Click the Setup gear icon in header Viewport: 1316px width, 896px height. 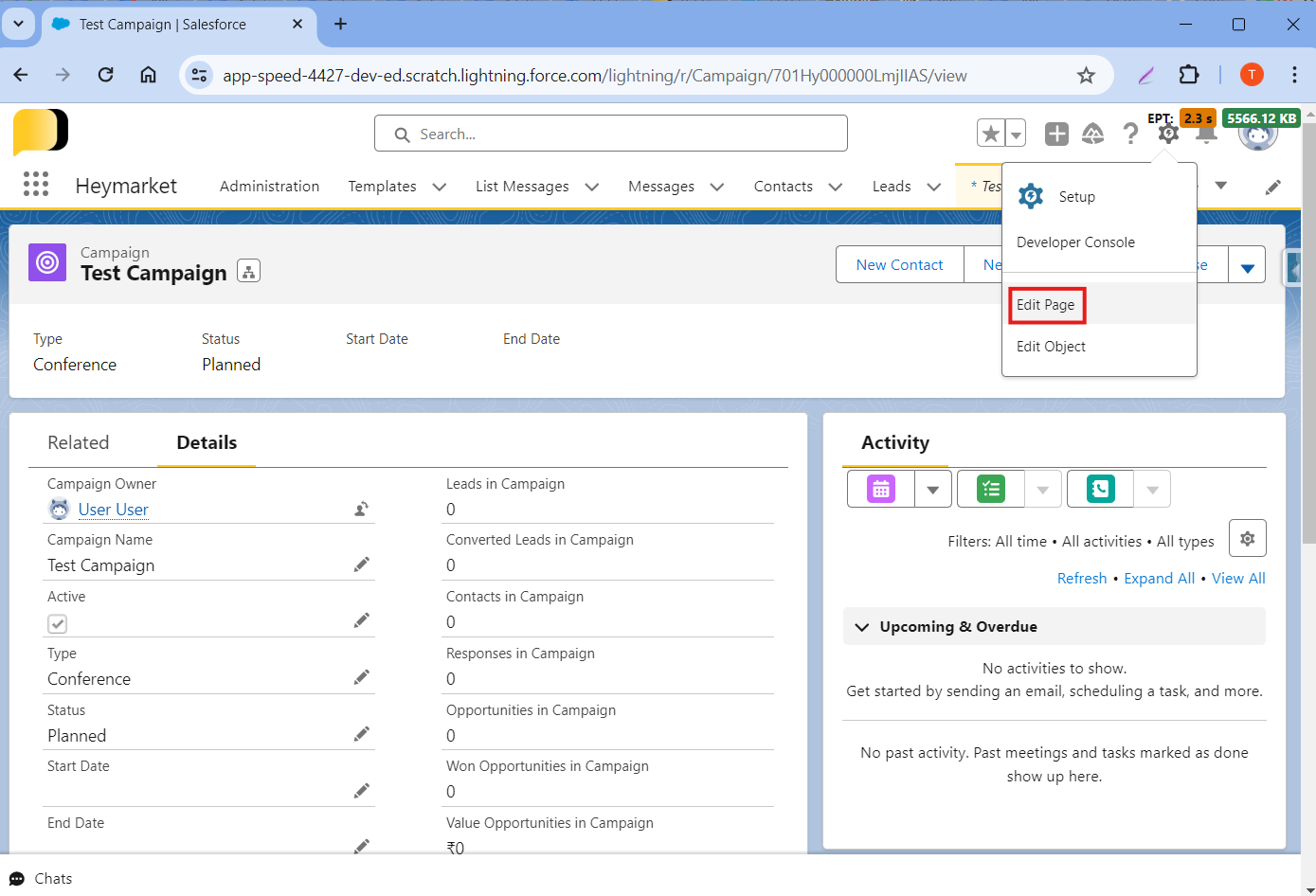pos(1168,134)
